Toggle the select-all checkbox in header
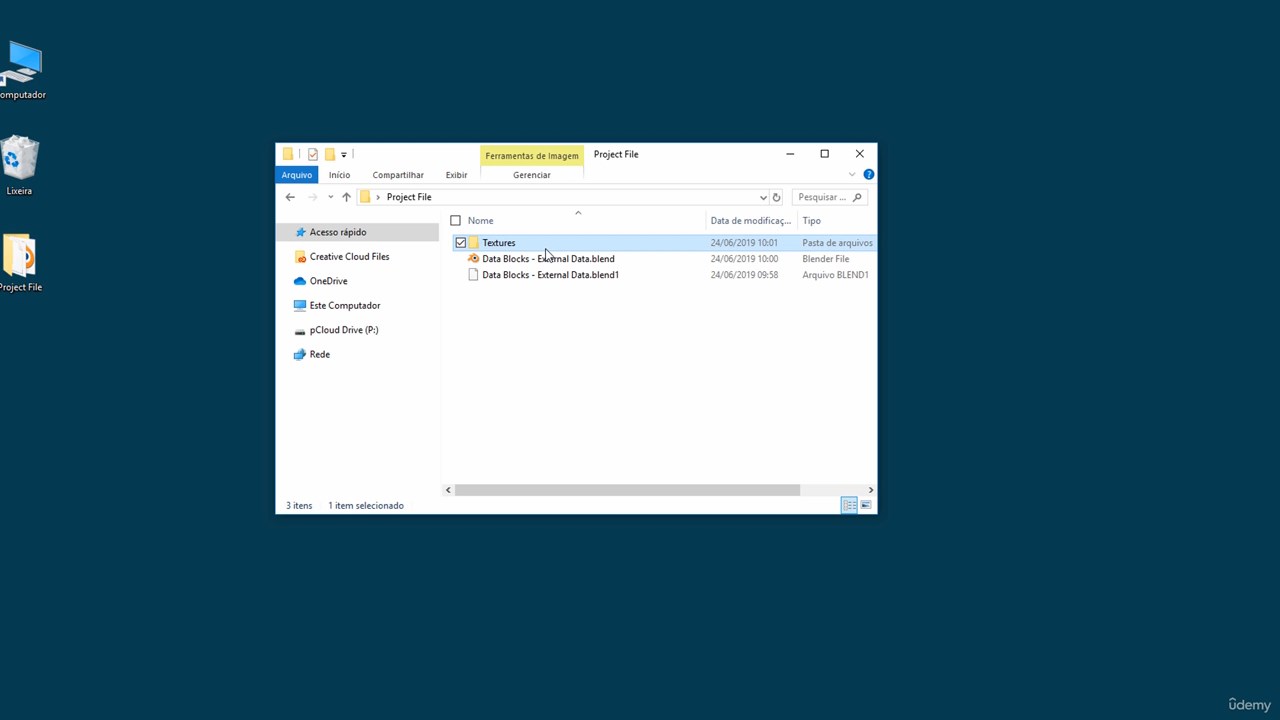The height and width of the screenshot is (720, 1280). (456, 221)
